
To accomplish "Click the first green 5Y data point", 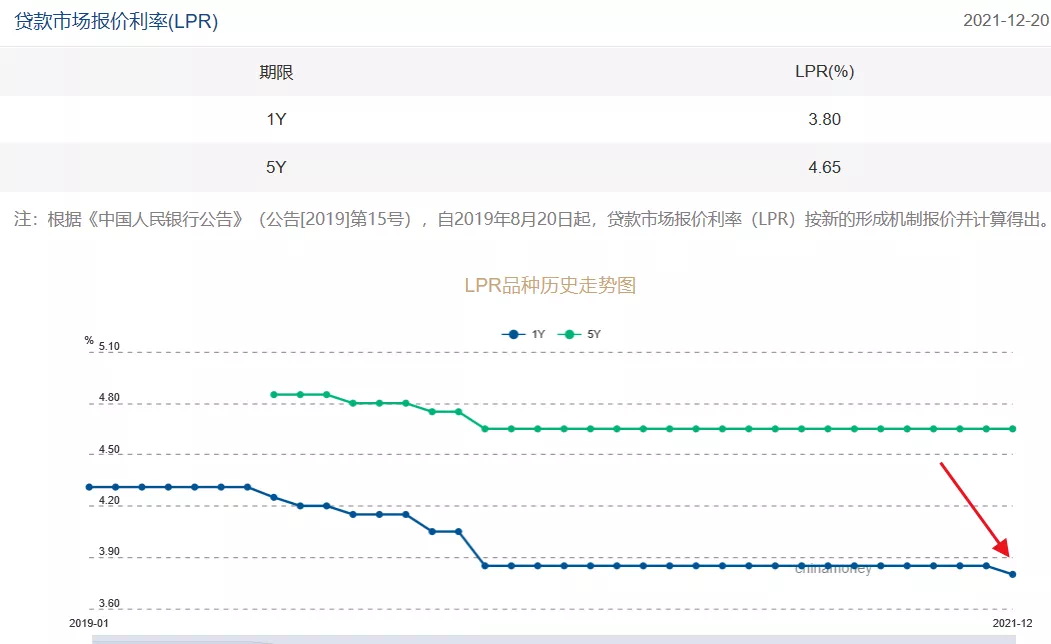I will 273,395.
